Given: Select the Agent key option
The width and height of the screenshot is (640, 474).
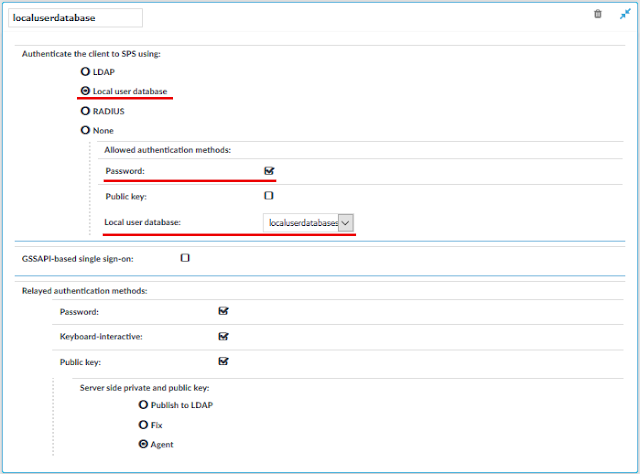Looking at the screenshot, I should 143,444.
